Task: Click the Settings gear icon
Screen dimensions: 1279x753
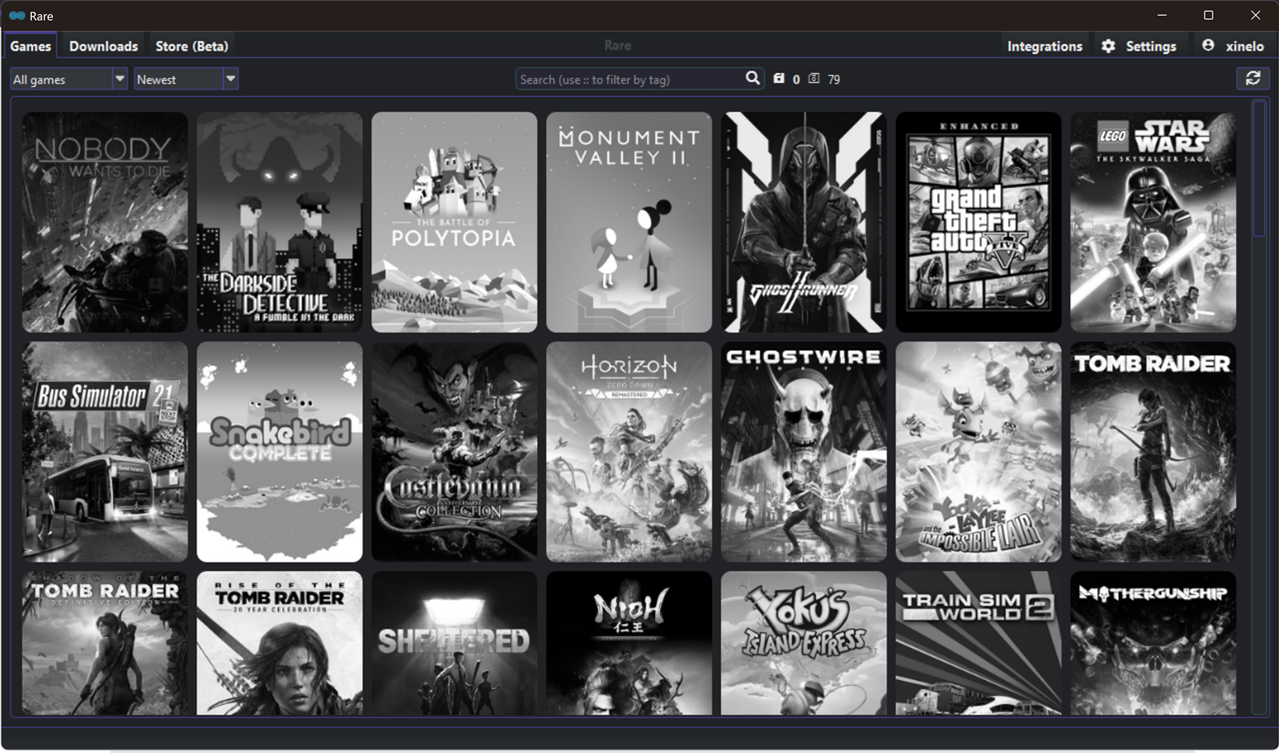Action: (1108, 46)
